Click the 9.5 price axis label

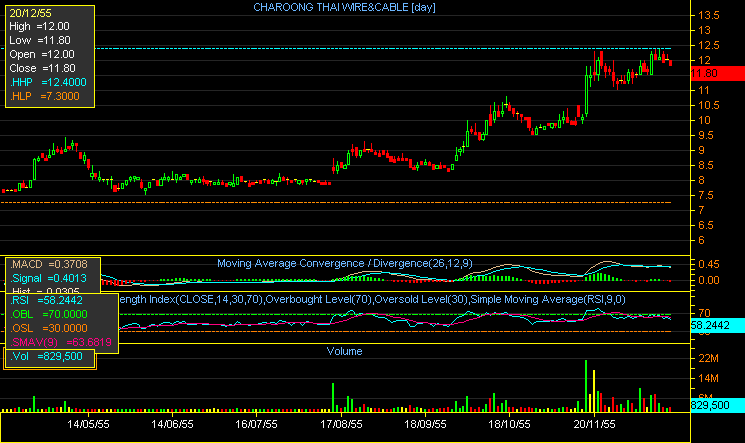click(706, 135)
